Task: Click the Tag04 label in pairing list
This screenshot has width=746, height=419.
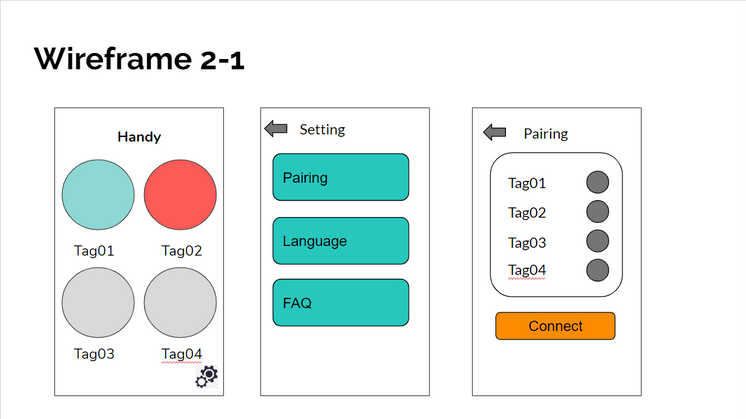Action: pyautogui.click(x=527, y=270)
